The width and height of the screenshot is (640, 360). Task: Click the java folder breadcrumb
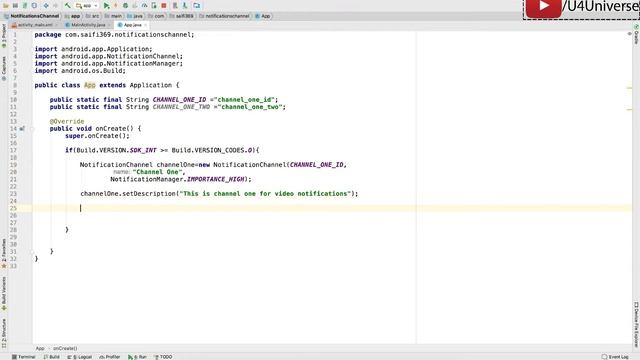point(135,16)
